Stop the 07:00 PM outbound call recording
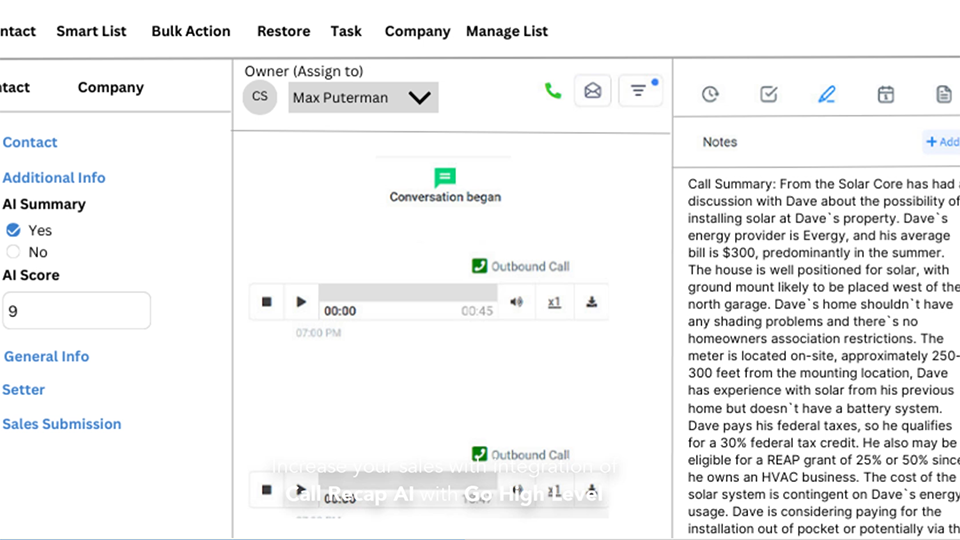The height and width of the screenshot is (540, 960). tap(266, 302)
